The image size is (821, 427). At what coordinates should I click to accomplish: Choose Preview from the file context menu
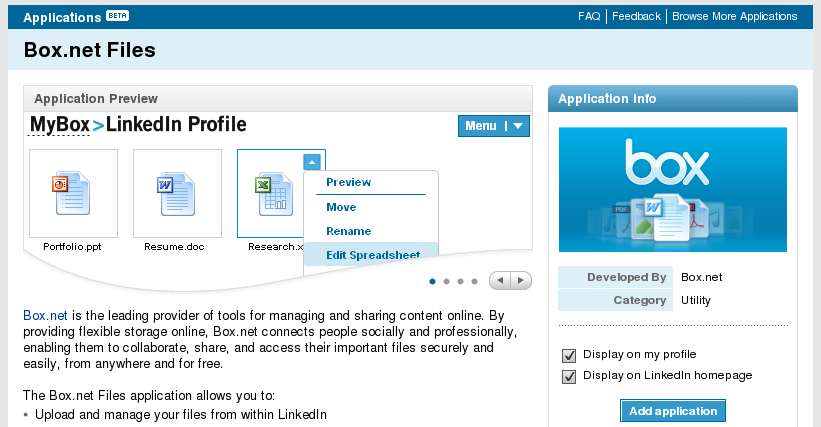(x=348, y=182)
